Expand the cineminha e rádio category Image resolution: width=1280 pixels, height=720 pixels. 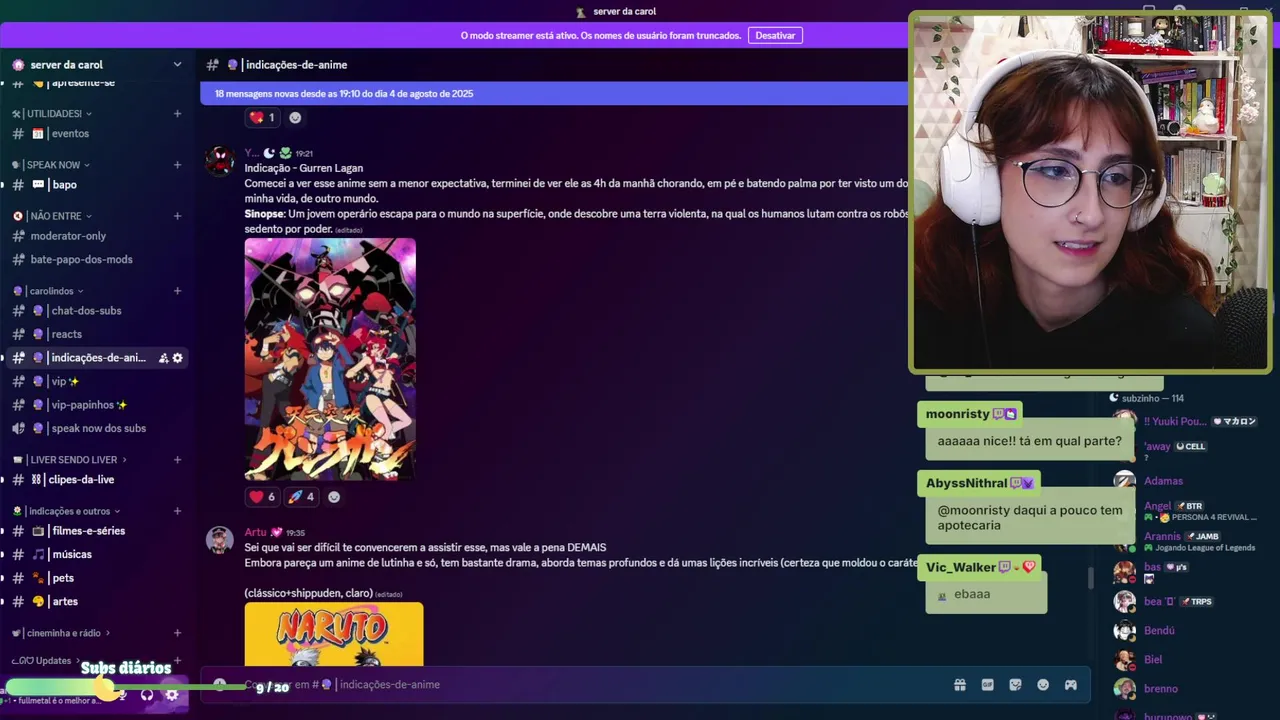[61, 633]
